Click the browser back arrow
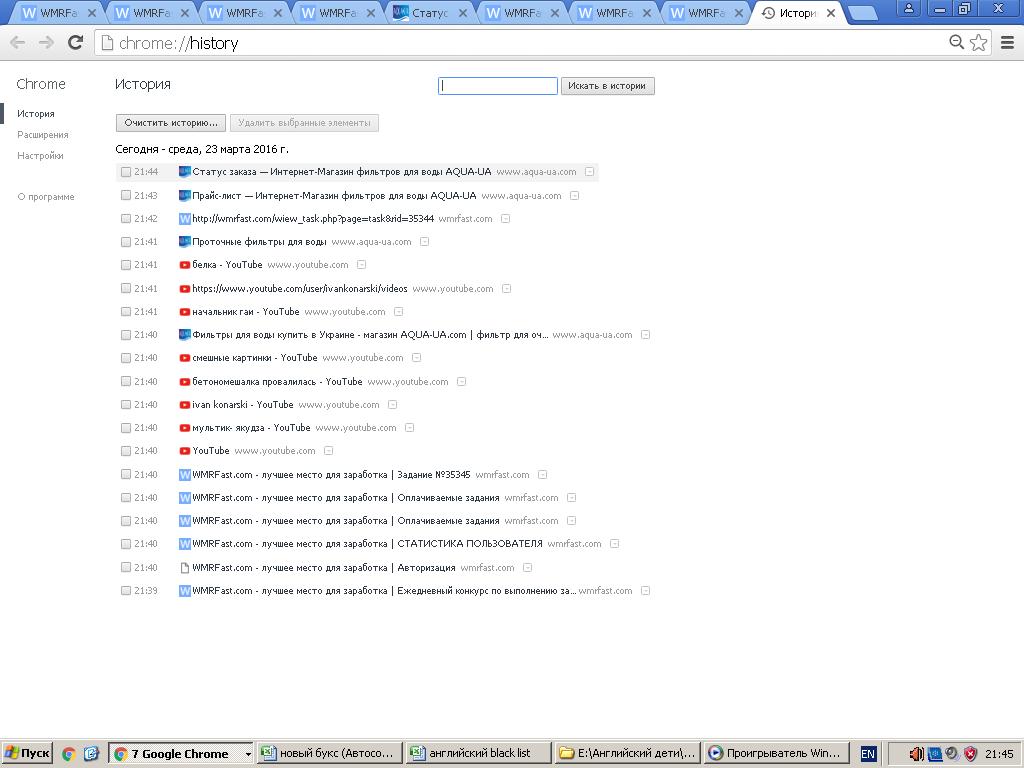 [18, 43]
